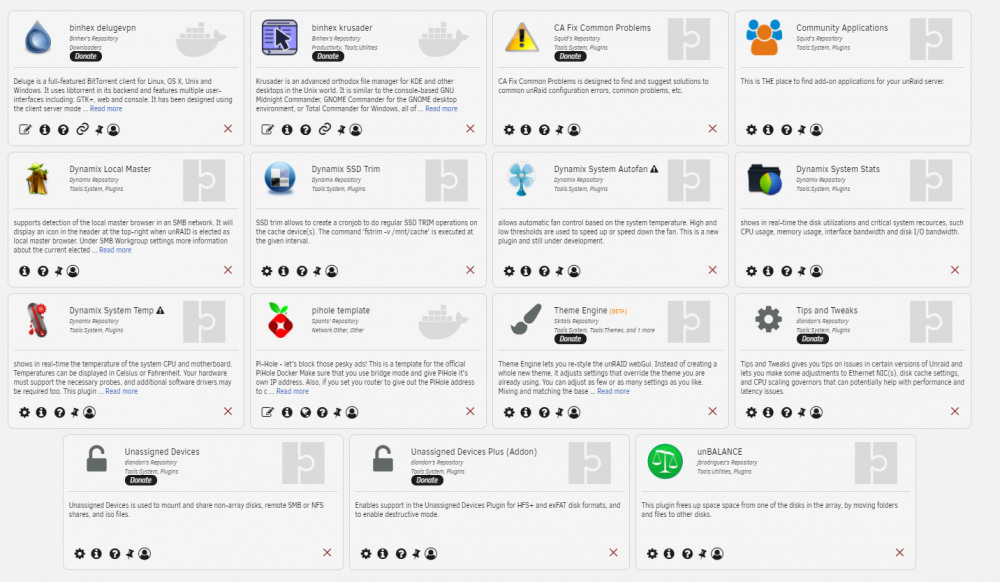
Task: Edit the binhex krusader container template
Action: [x=267, y=129]
